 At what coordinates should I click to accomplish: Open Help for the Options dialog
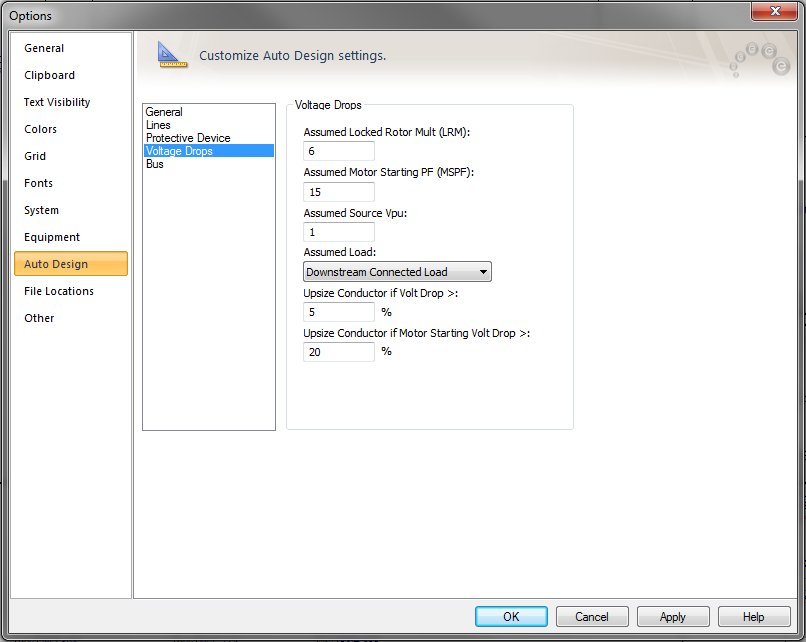(x=754, y=616)
